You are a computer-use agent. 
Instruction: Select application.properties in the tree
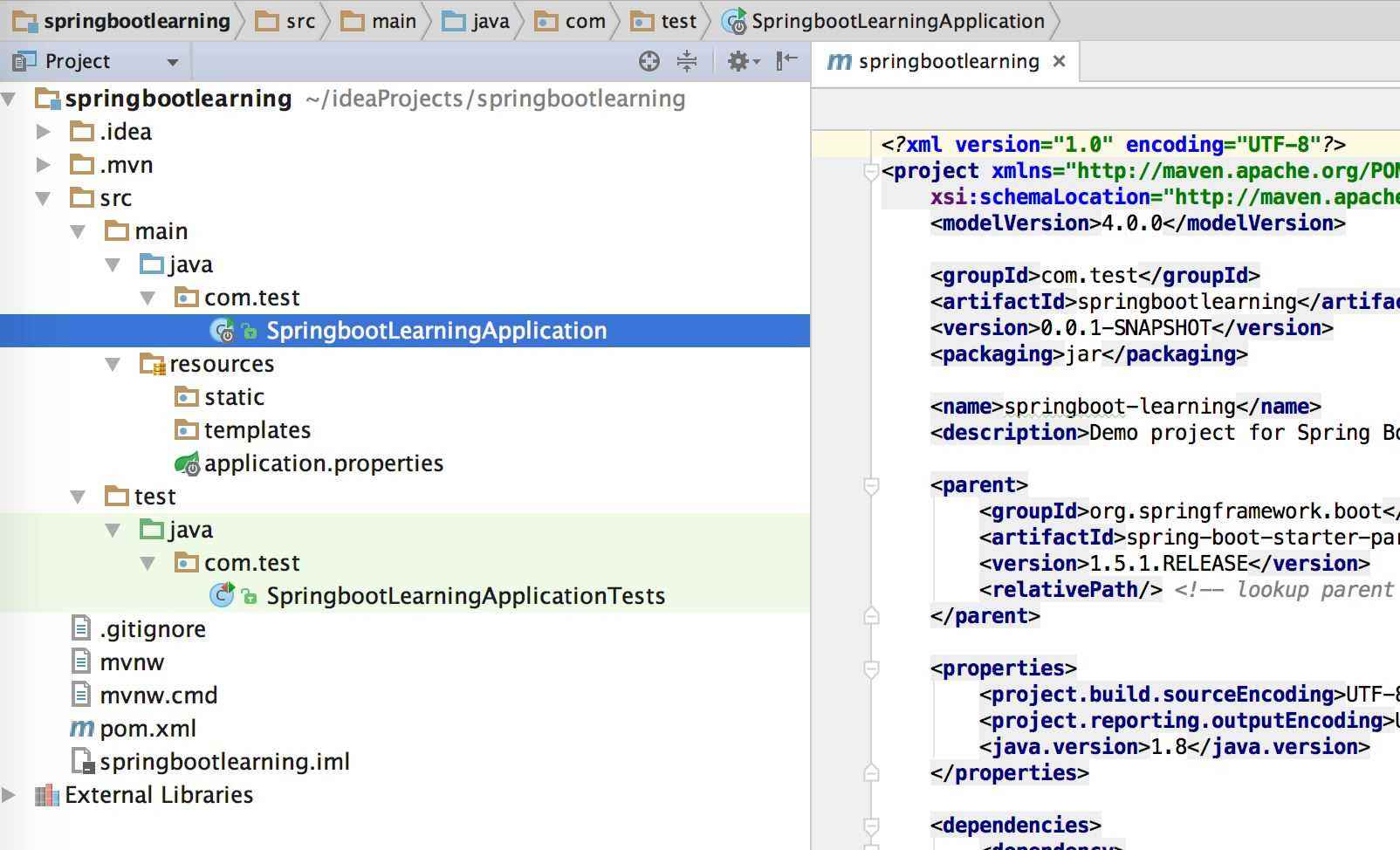[324, 463]
